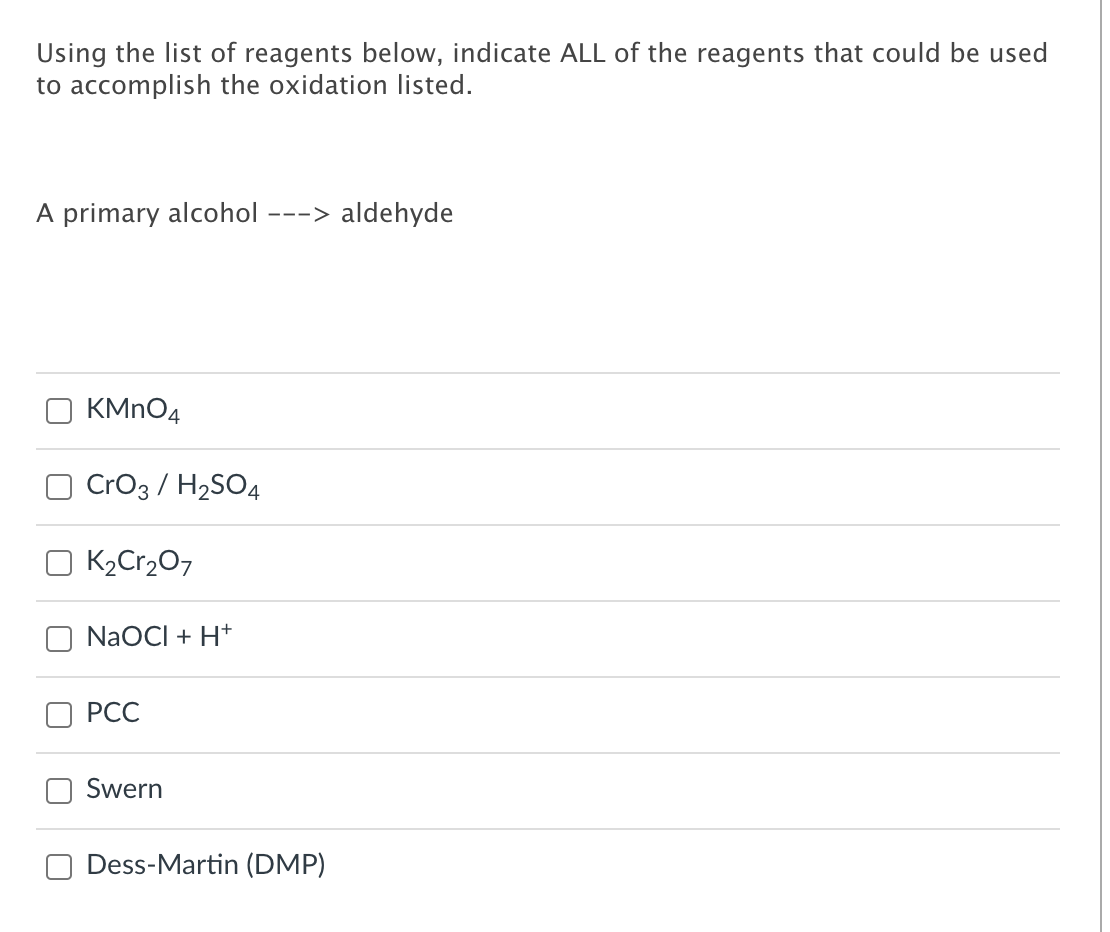Check the K2Cr2O7 checkbox

click(58, 563)
